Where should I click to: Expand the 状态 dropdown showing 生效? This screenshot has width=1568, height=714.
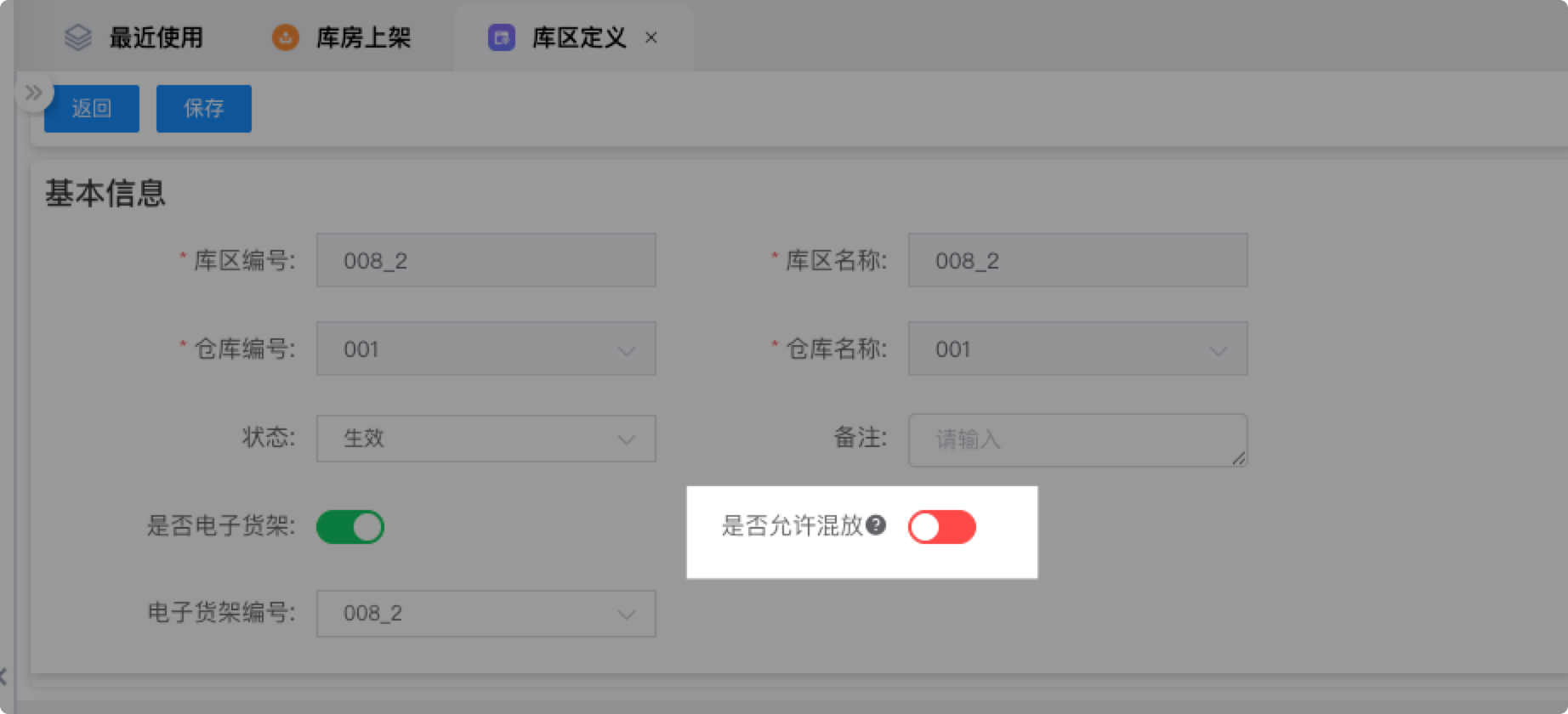point(486,439)
